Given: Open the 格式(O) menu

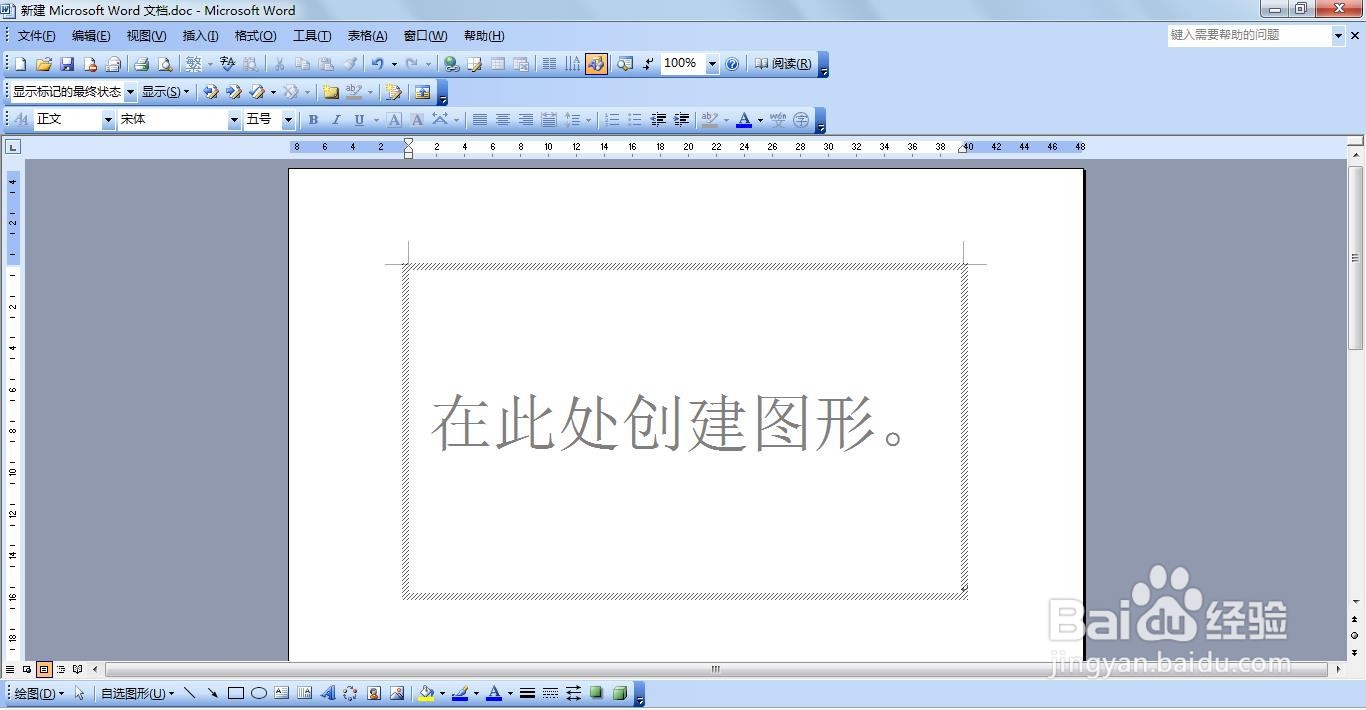Looking at the screenshot, I should tap(255, 36).
